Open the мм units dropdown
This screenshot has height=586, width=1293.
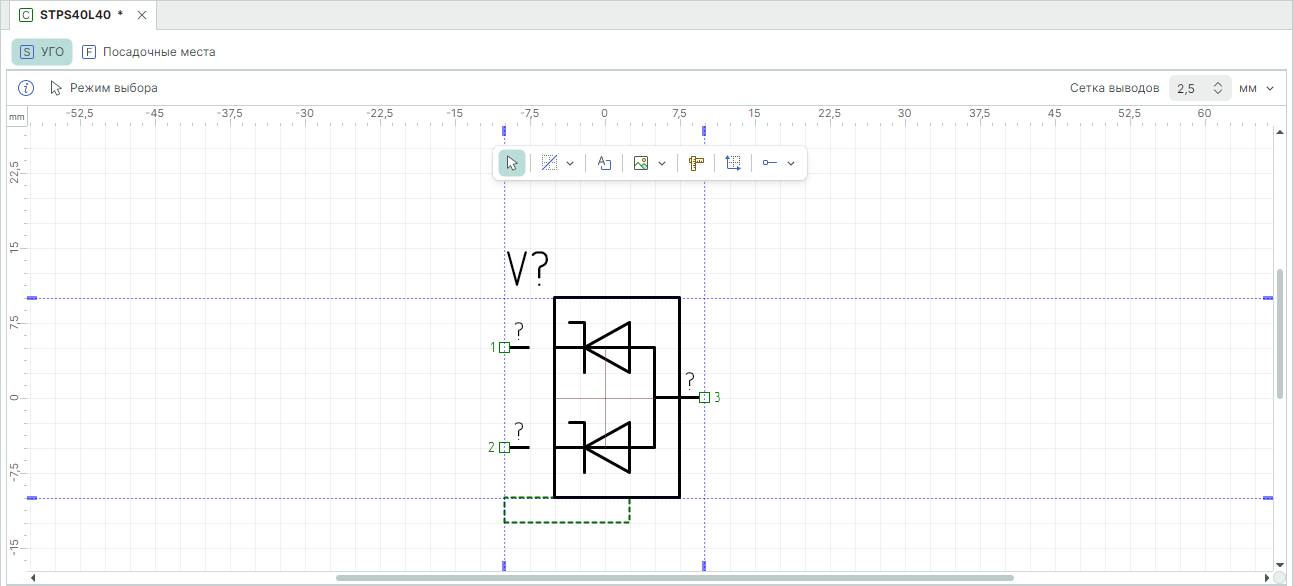coord(1257,88)
